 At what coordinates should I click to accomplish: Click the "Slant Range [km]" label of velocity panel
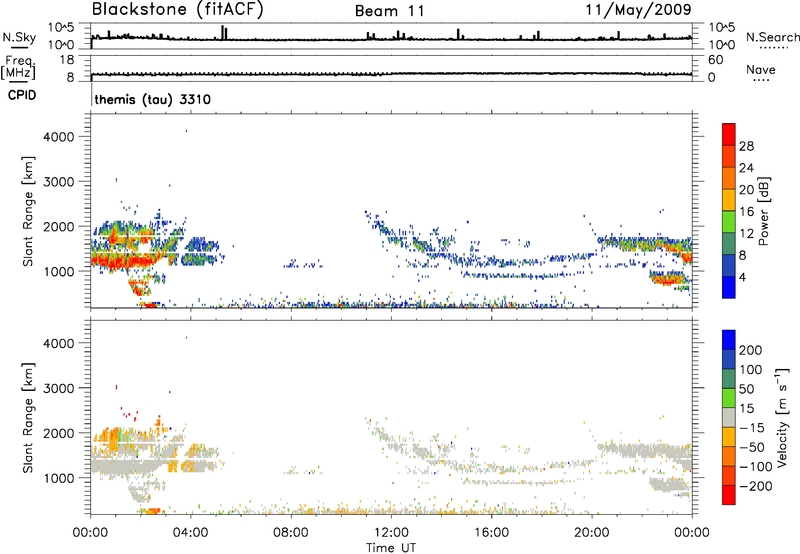pos(28,417)
